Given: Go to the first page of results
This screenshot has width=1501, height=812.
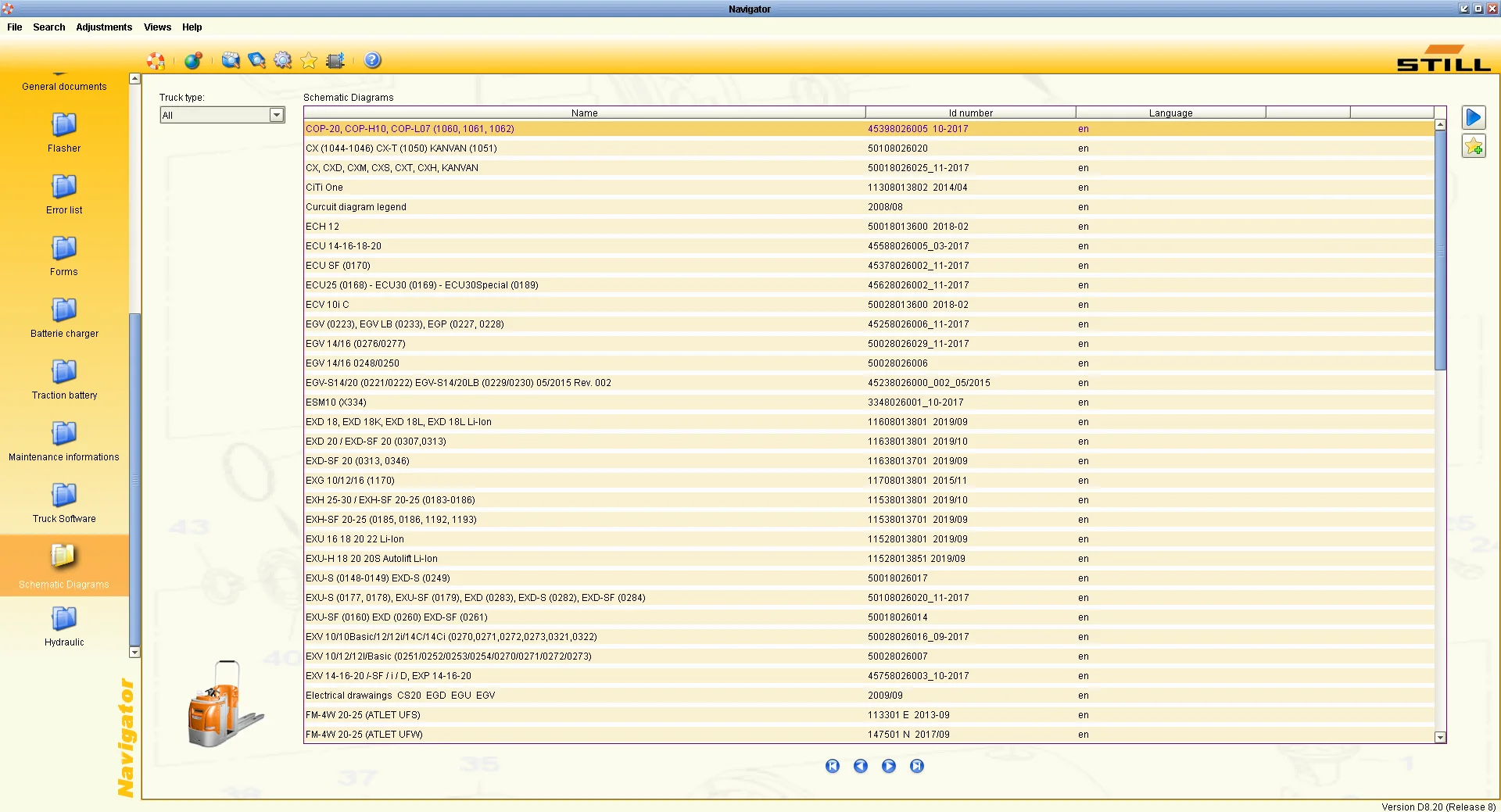Looking at the screenshot, I should pos(833,766).
